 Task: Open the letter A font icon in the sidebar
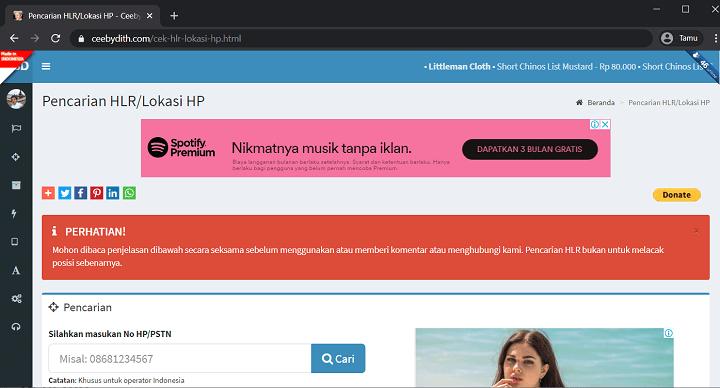(16, 270)
